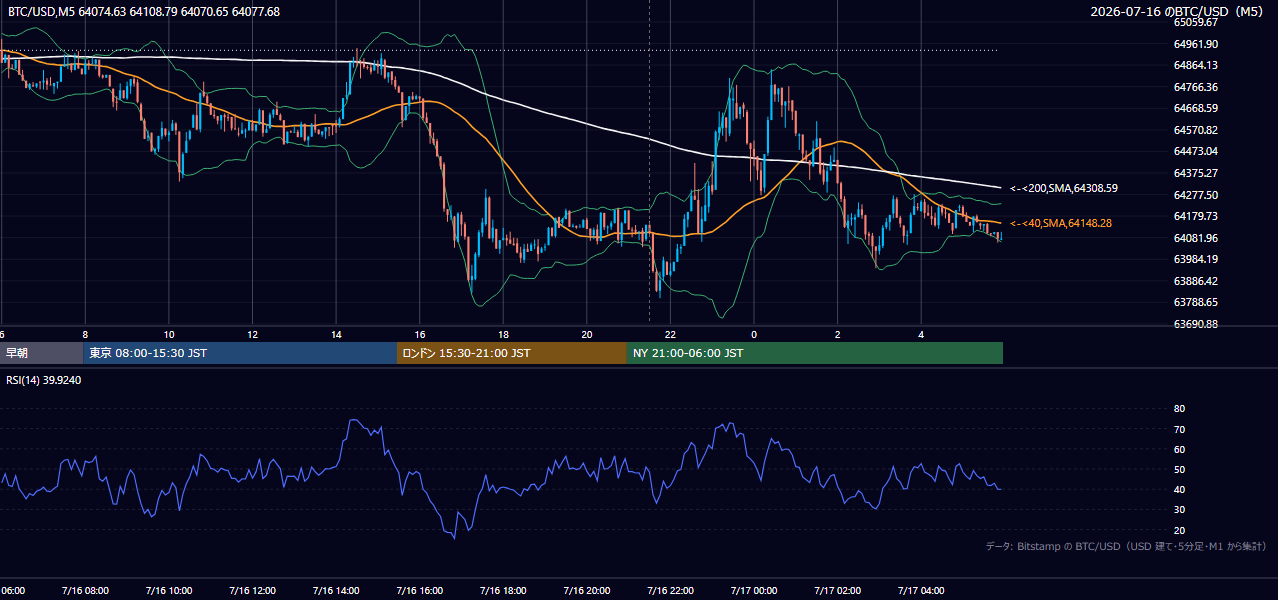Click the price axis value 64473.04
1278x600 pixels.
pos(1195,151)
